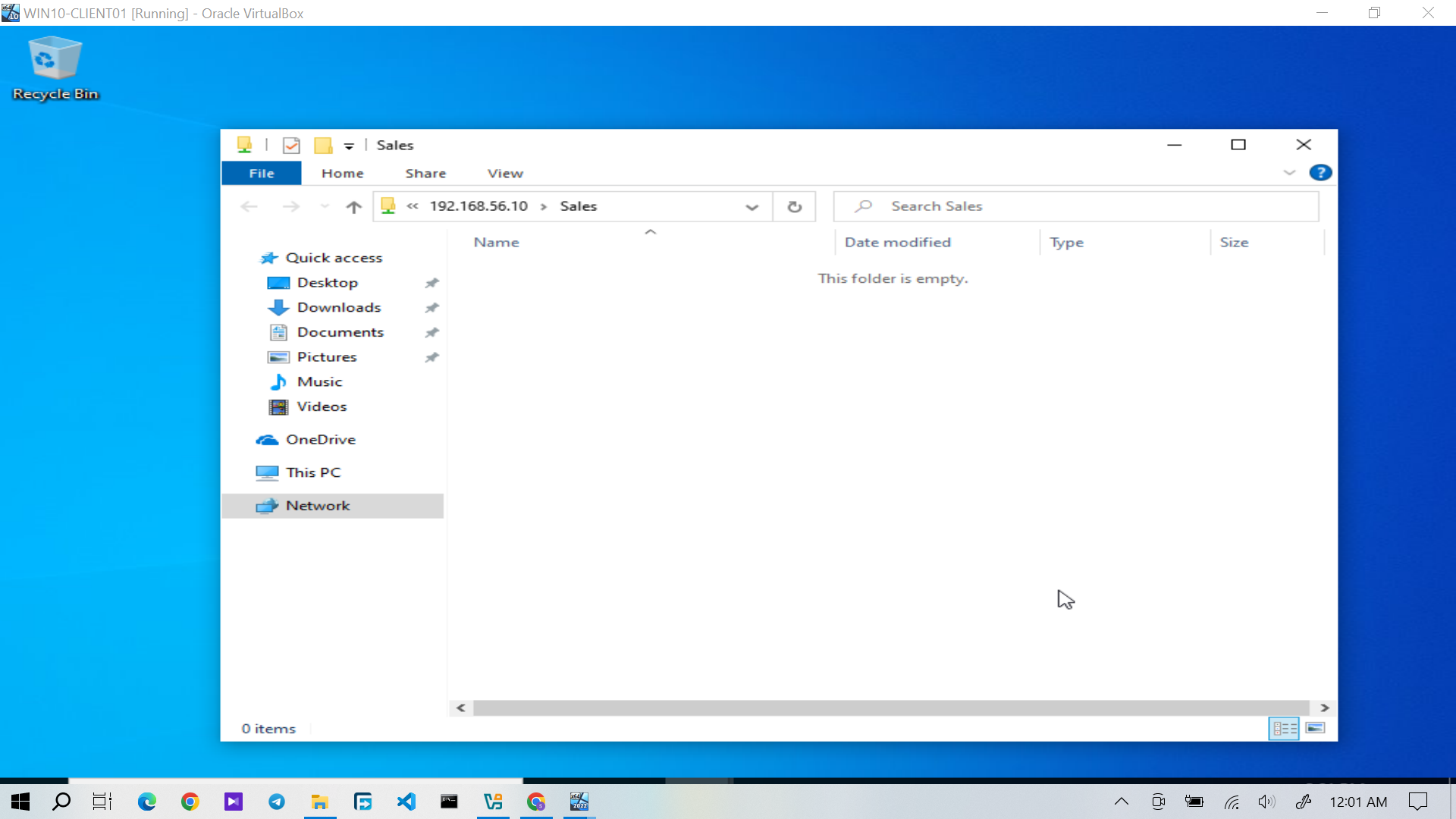Click the horizontal scrollbar track
Viewport: 1456px width, 819px height.
891,708
